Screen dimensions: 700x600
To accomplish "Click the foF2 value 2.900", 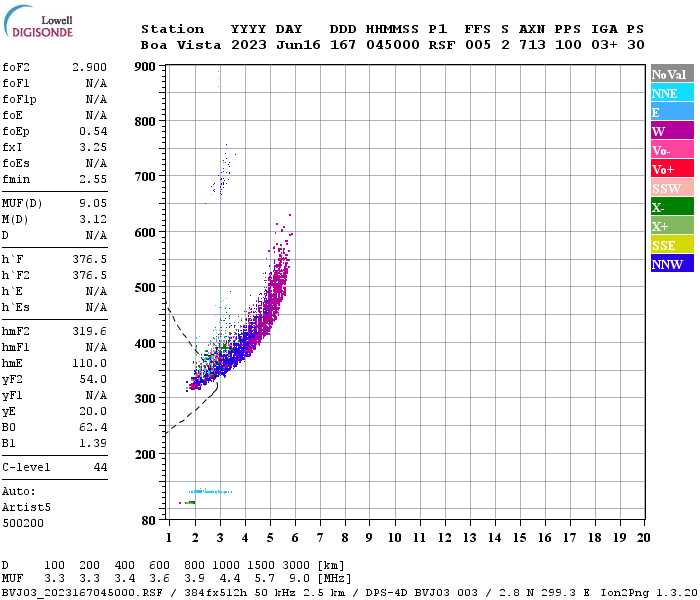I will tap(89, 67).
